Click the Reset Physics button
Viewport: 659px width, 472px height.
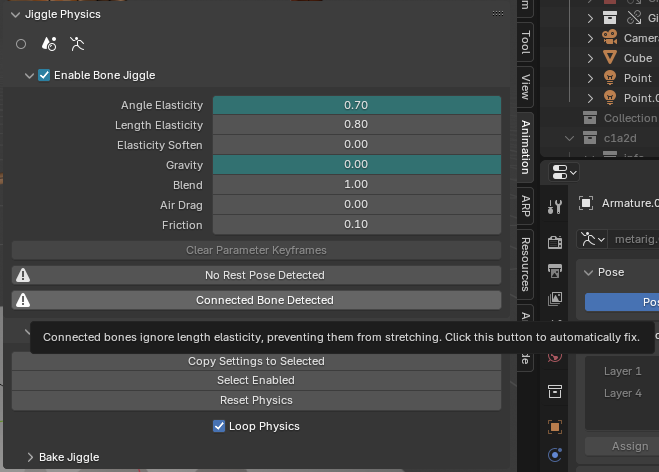[256, 400]
